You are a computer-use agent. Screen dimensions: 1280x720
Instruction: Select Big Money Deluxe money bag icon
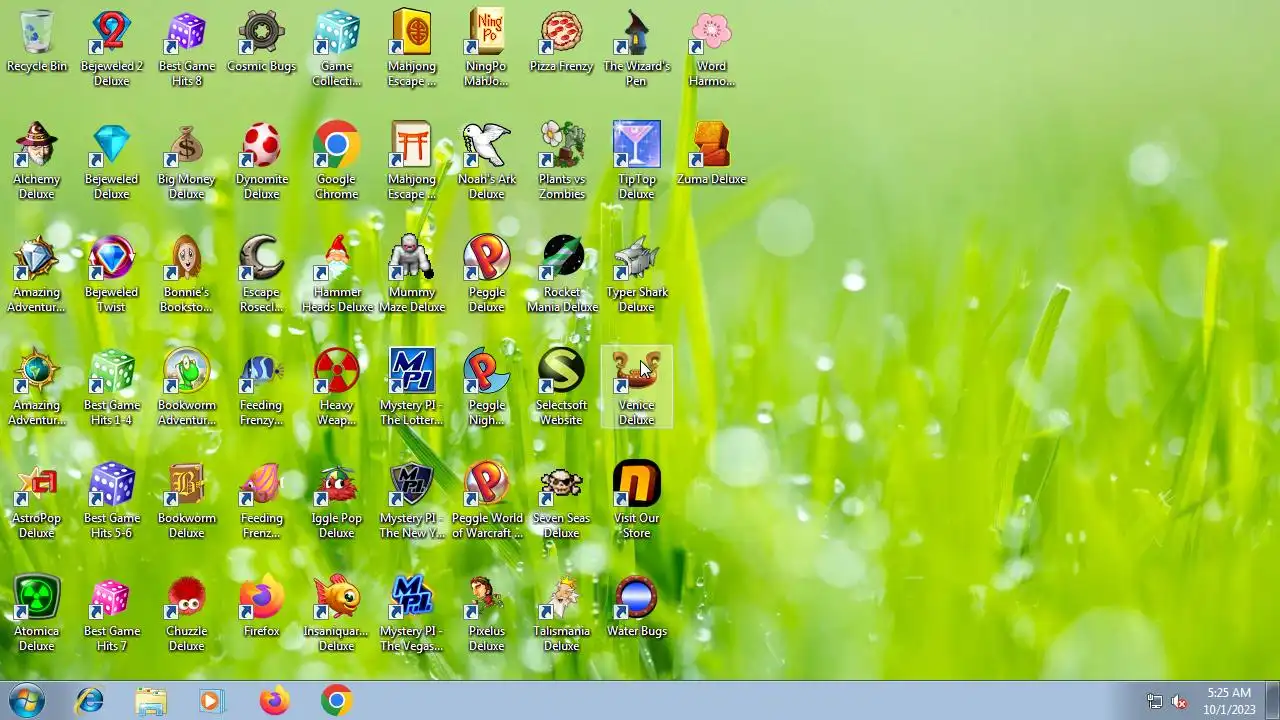click(x=186, y=145)
